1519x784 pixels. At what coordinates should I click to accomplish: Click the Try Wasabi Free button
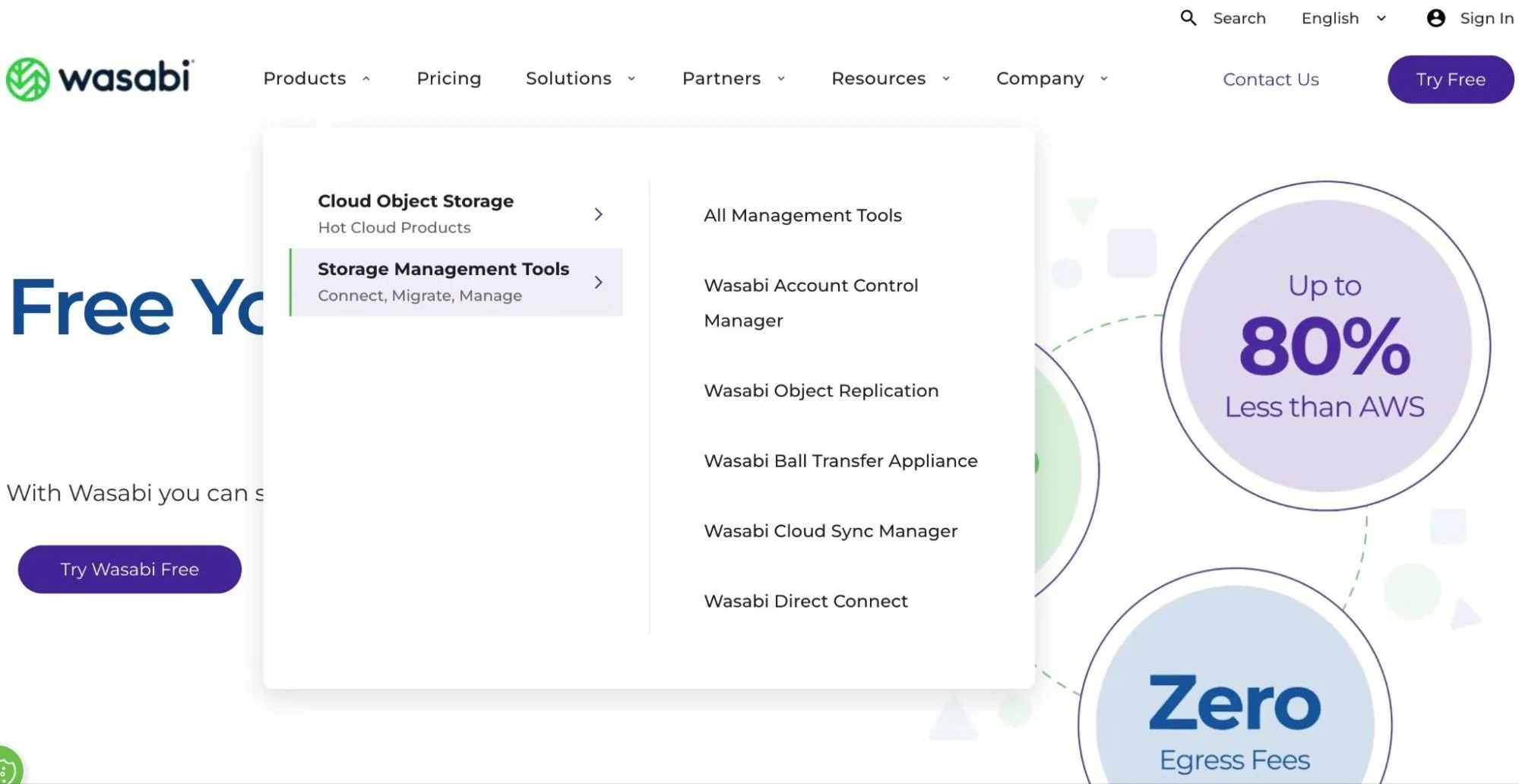(x=130, y=569)
